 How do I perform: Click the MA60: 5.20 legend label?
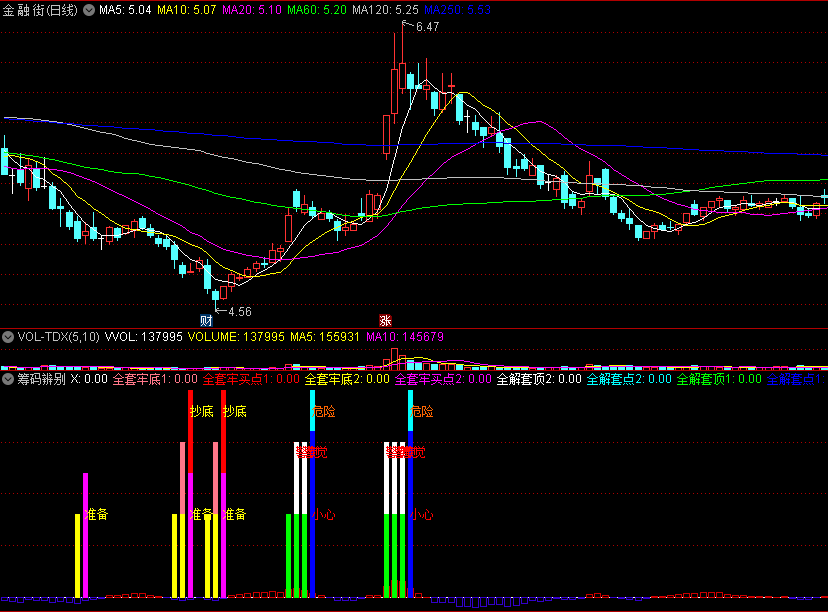[x=317, y=10]
